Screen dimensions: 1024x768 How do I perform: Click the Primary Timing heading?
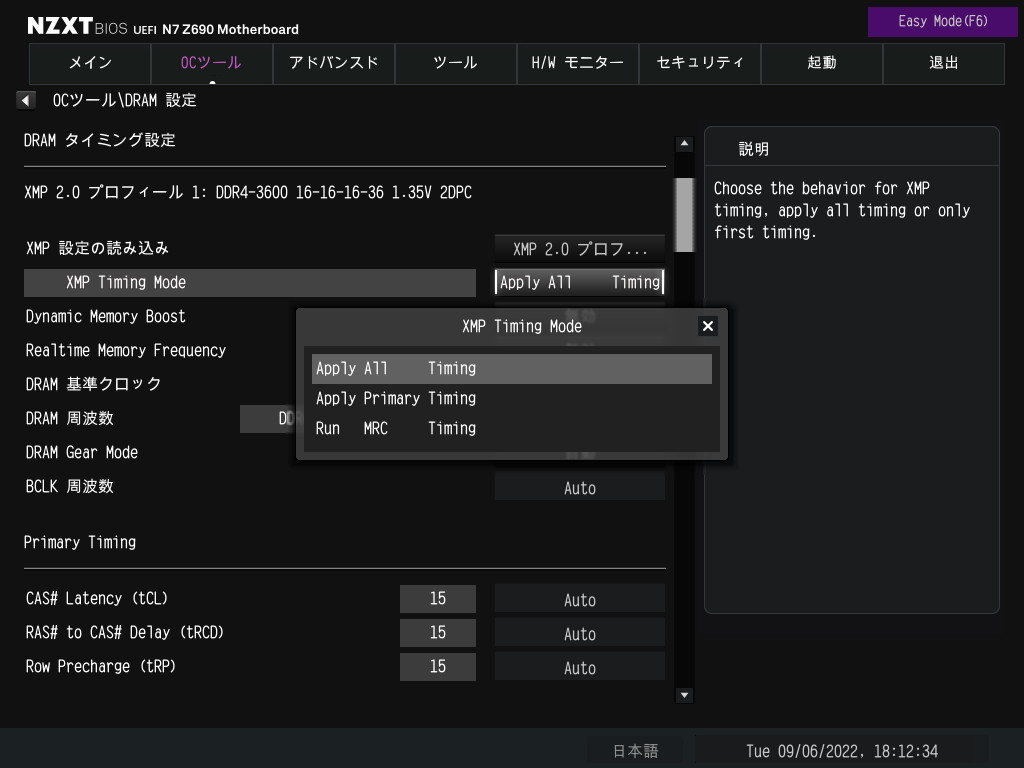click(x=80, y=543)
